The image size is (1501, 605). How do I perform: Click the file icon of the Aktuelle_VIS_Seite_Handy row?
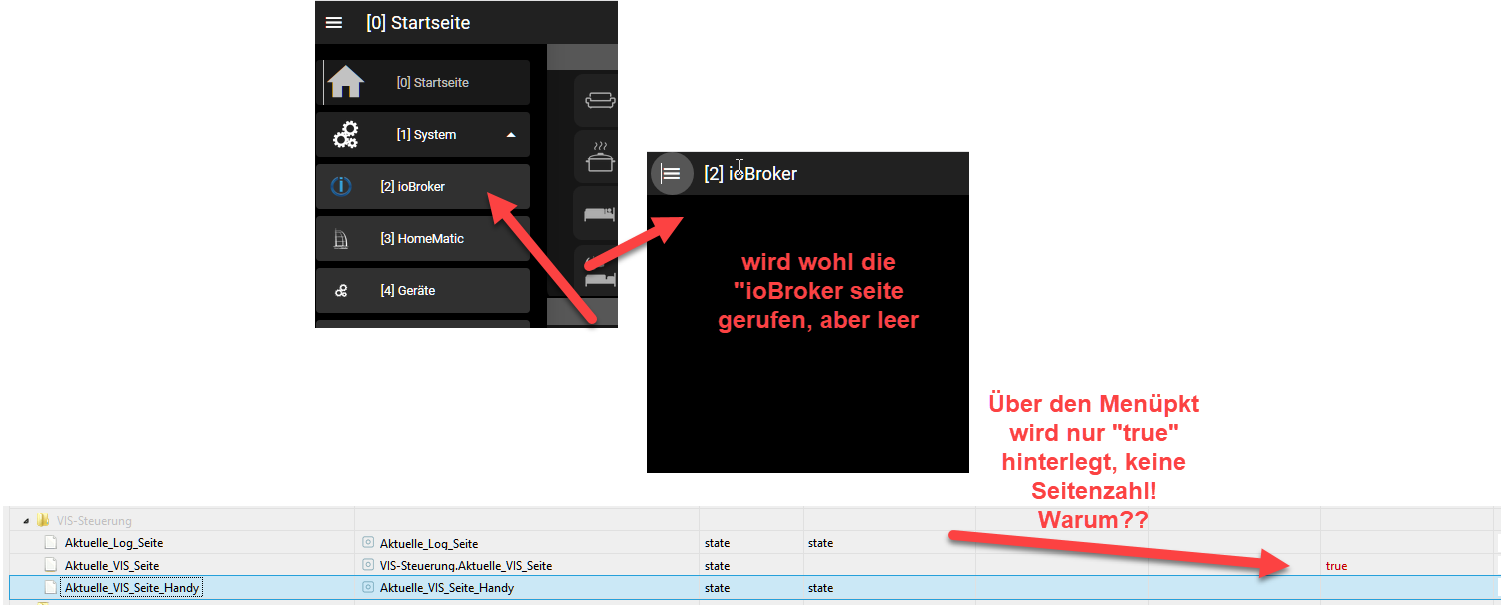(x=50, y=588)
